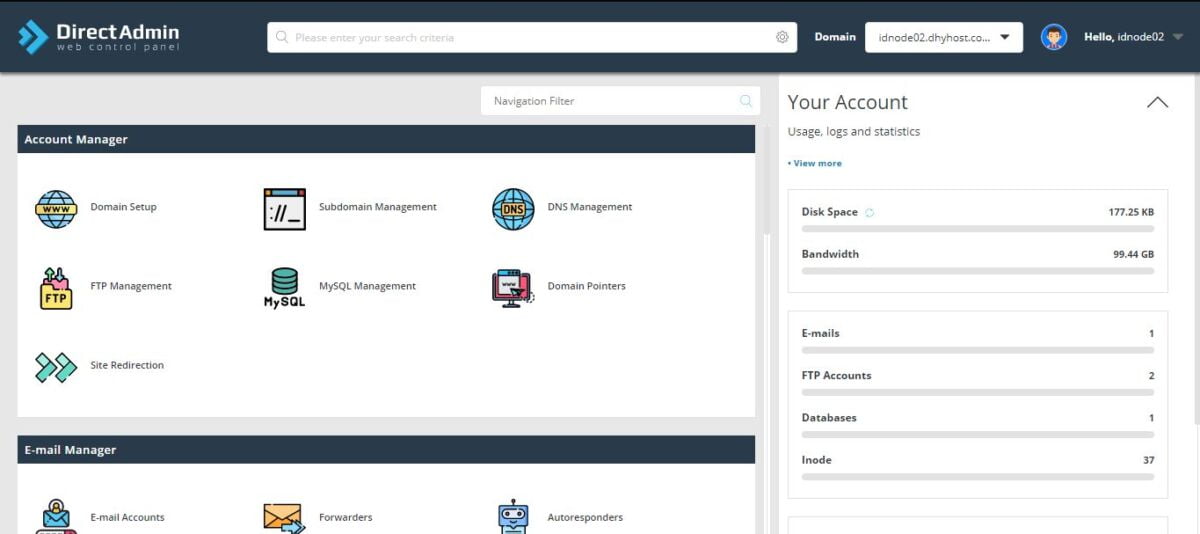
Task: Click the Domain Setup label
Action: [x=123, y=207]
